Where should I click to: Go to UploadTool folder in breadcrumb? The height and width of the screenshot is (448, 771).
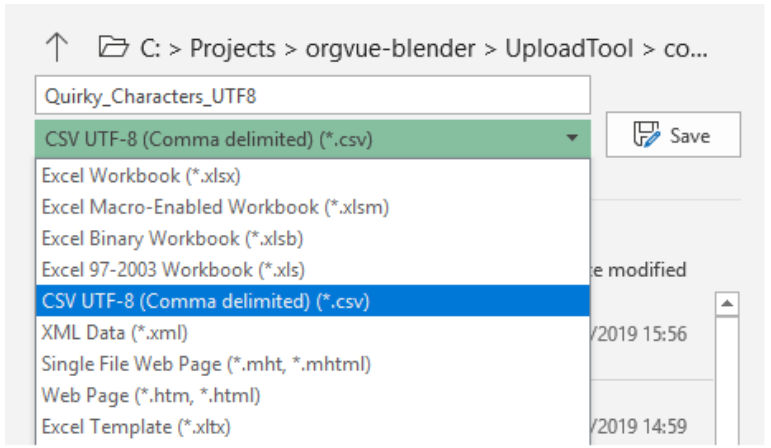point(569,49)
